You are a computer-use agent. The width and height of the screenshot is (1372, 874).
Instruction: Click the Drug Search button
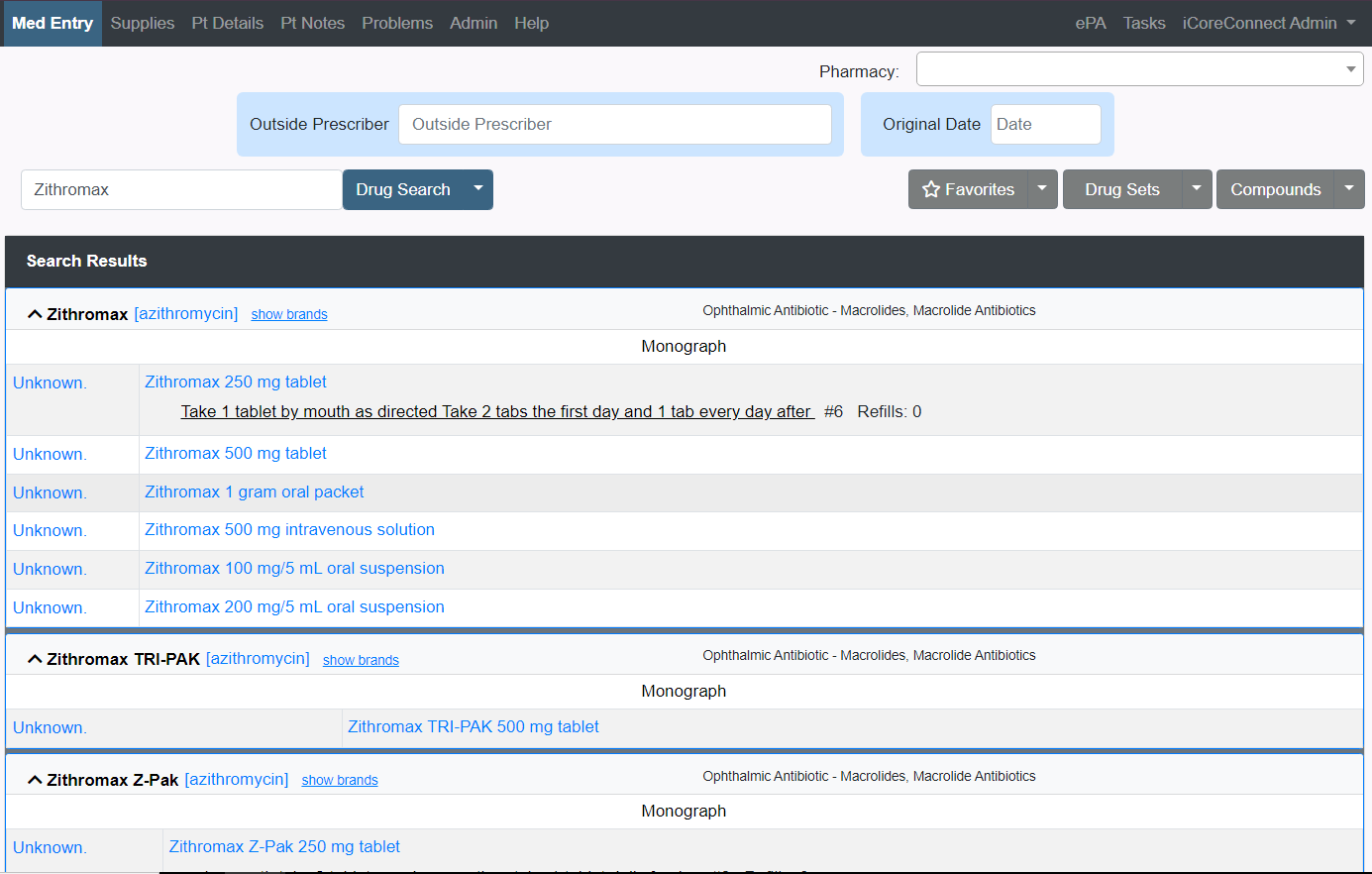(x=403, y=189)
